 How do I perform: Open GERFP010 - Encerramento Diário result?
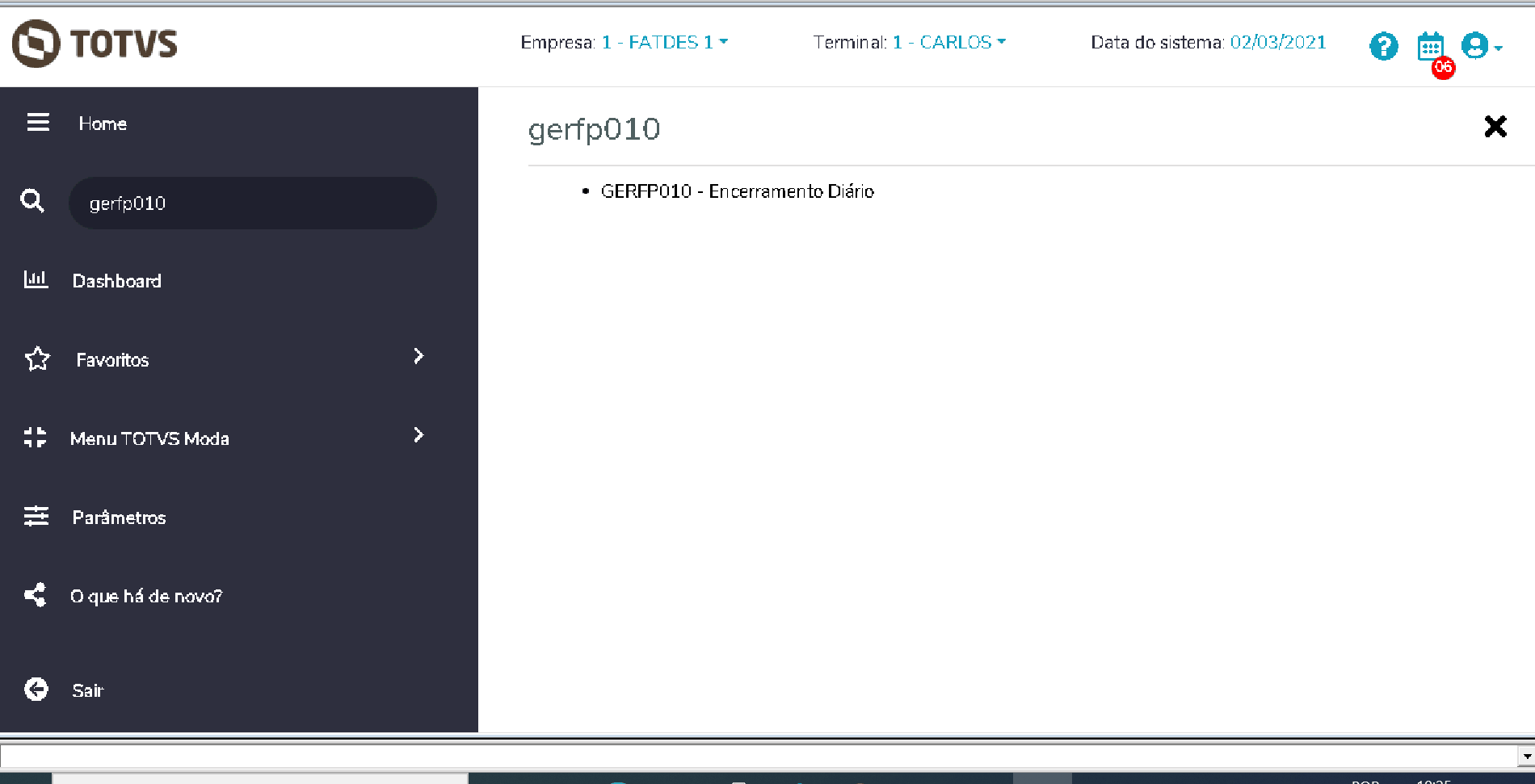click(738, 191)
